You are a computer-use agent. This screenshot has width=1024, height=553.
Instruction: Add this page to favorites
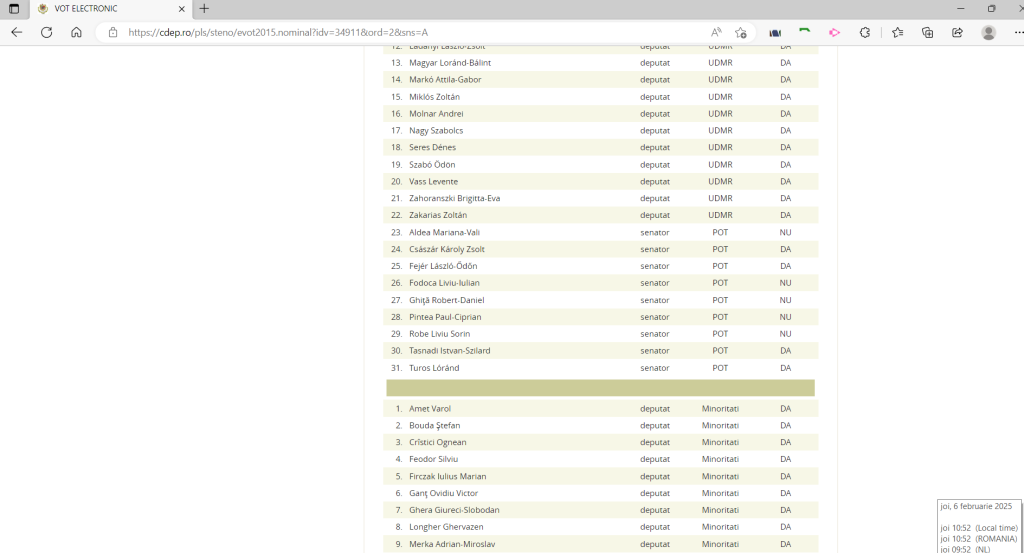click(x=741, y=32)
